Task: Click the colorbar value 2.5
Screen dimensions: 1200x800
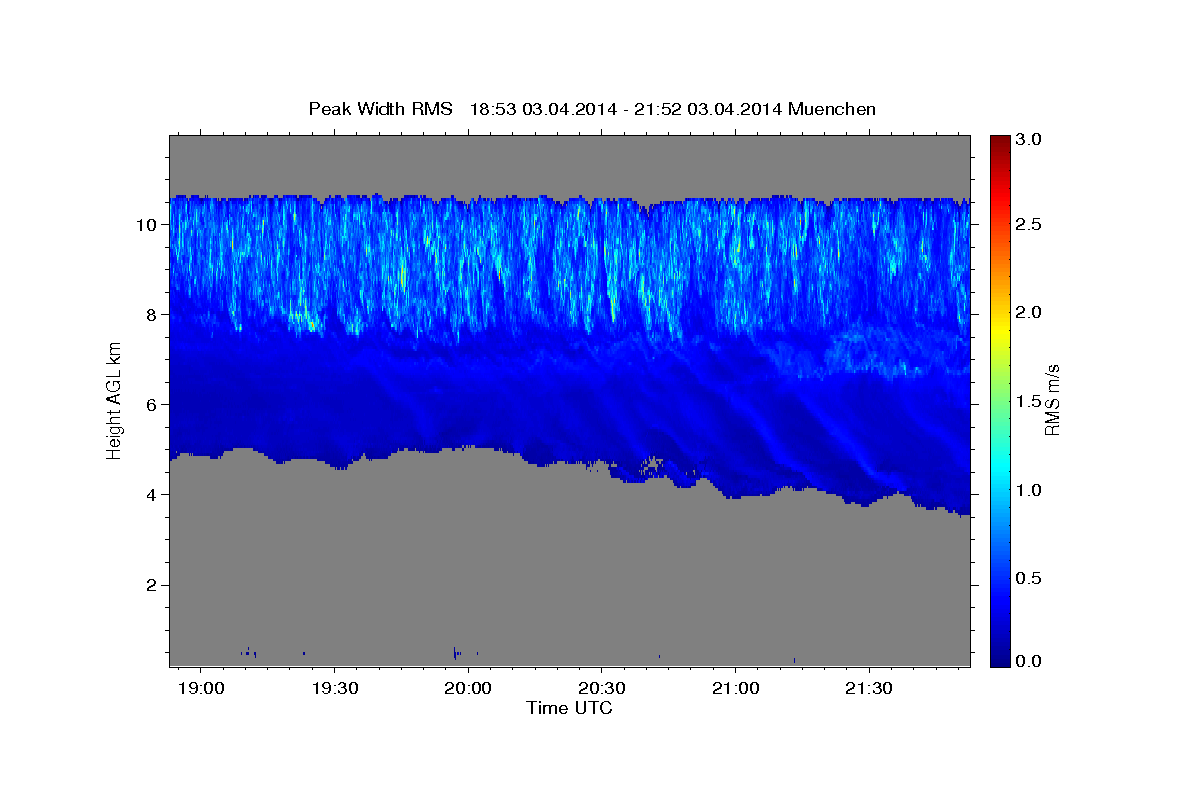Action: 1028,225
